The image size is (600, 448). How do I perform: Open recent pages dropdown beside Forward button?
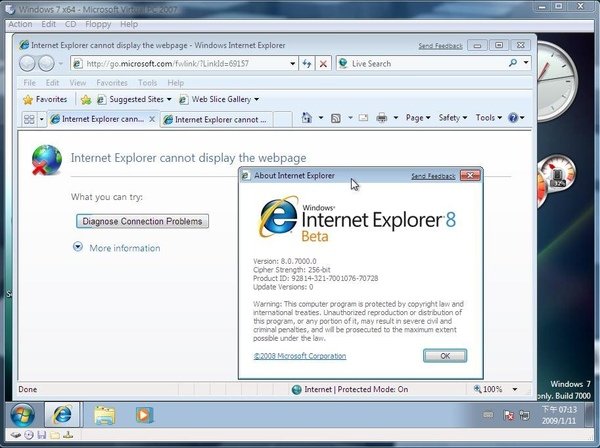pyautogui.click(x=60, y=64)
